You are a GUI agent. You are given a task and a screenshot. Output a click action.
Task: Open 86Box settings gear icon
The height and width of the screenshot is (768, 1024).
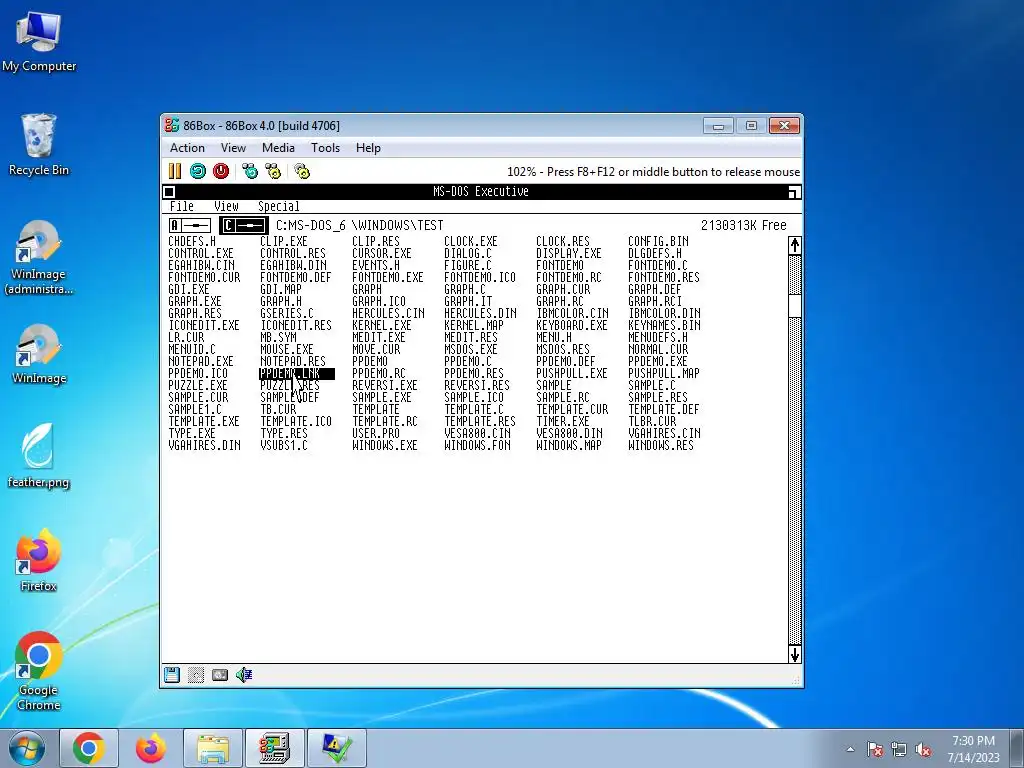(302, 171)
